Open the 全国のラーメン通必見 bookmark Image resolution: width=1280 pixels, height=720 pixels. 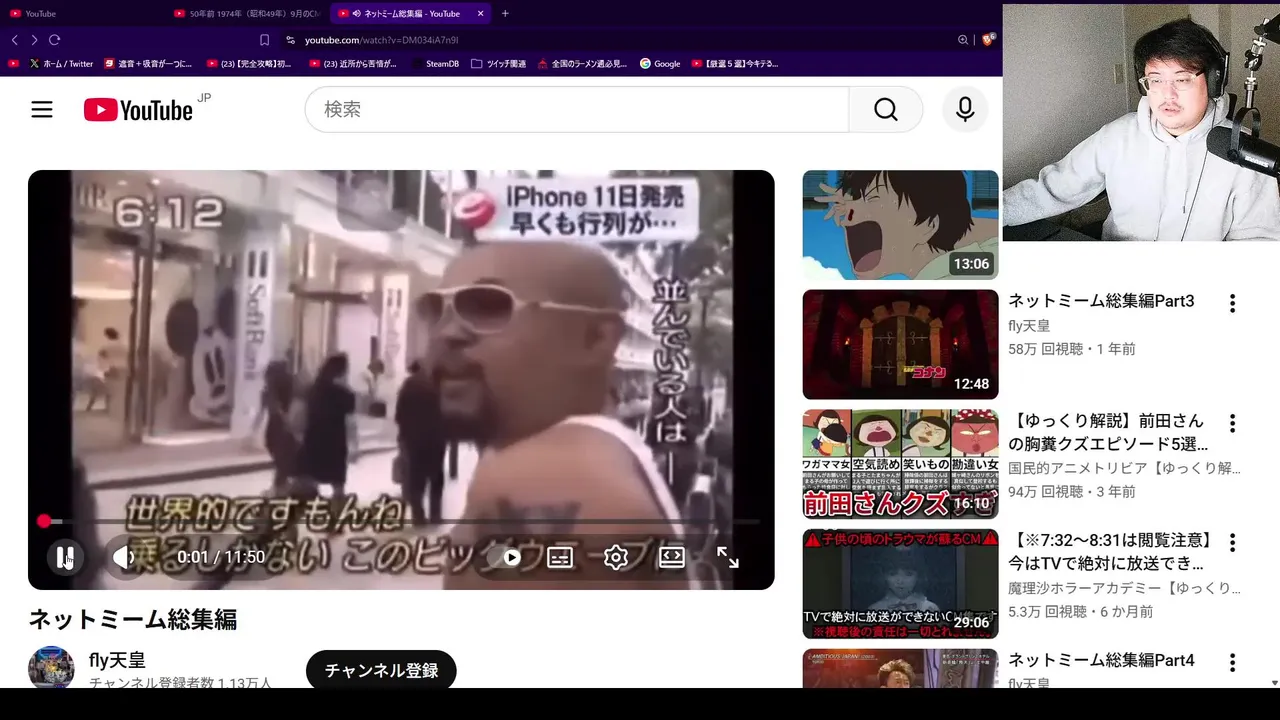pos(582,64)
